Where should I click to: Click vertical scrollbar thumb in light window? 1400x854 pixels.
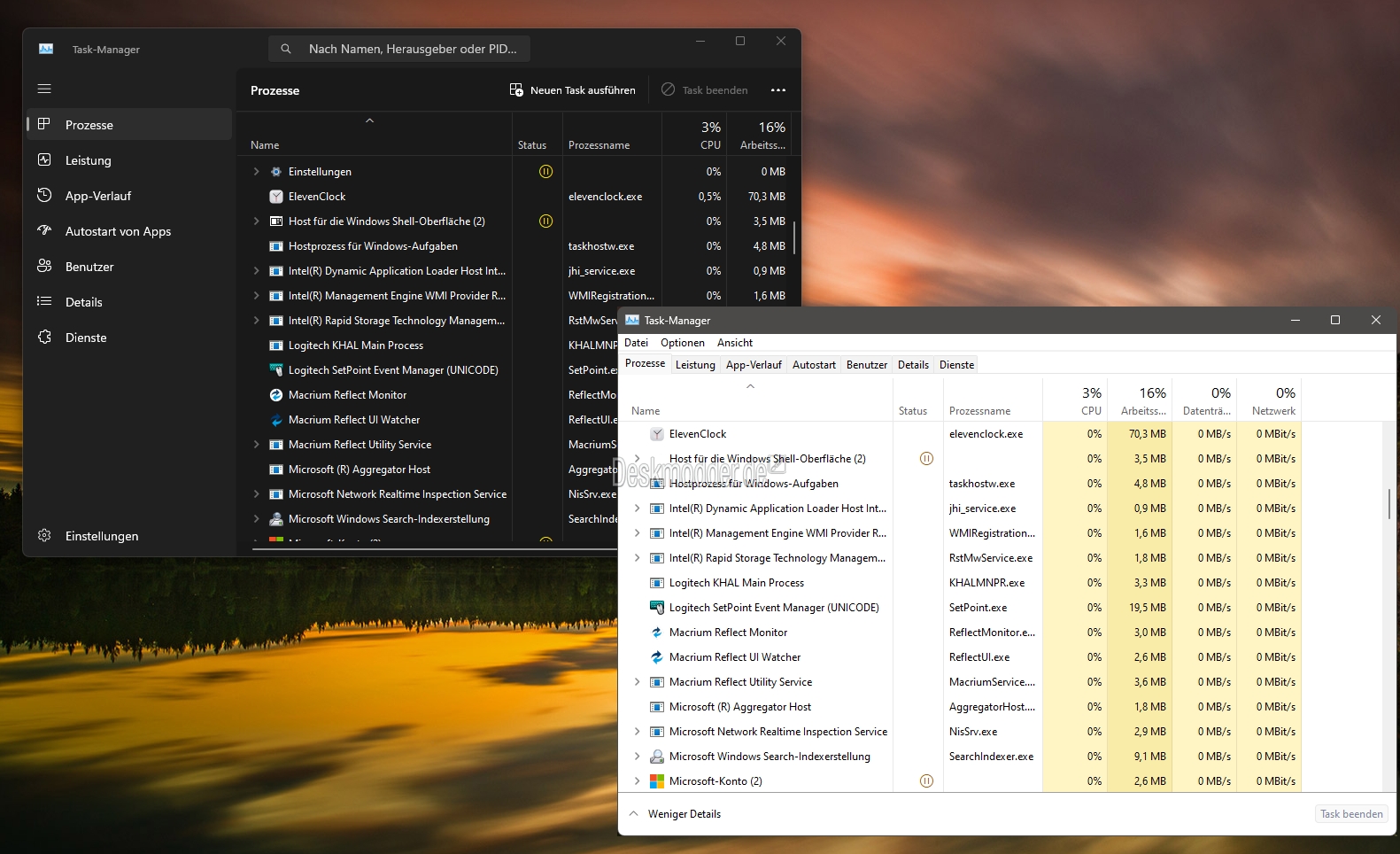tap(1388, 503)
